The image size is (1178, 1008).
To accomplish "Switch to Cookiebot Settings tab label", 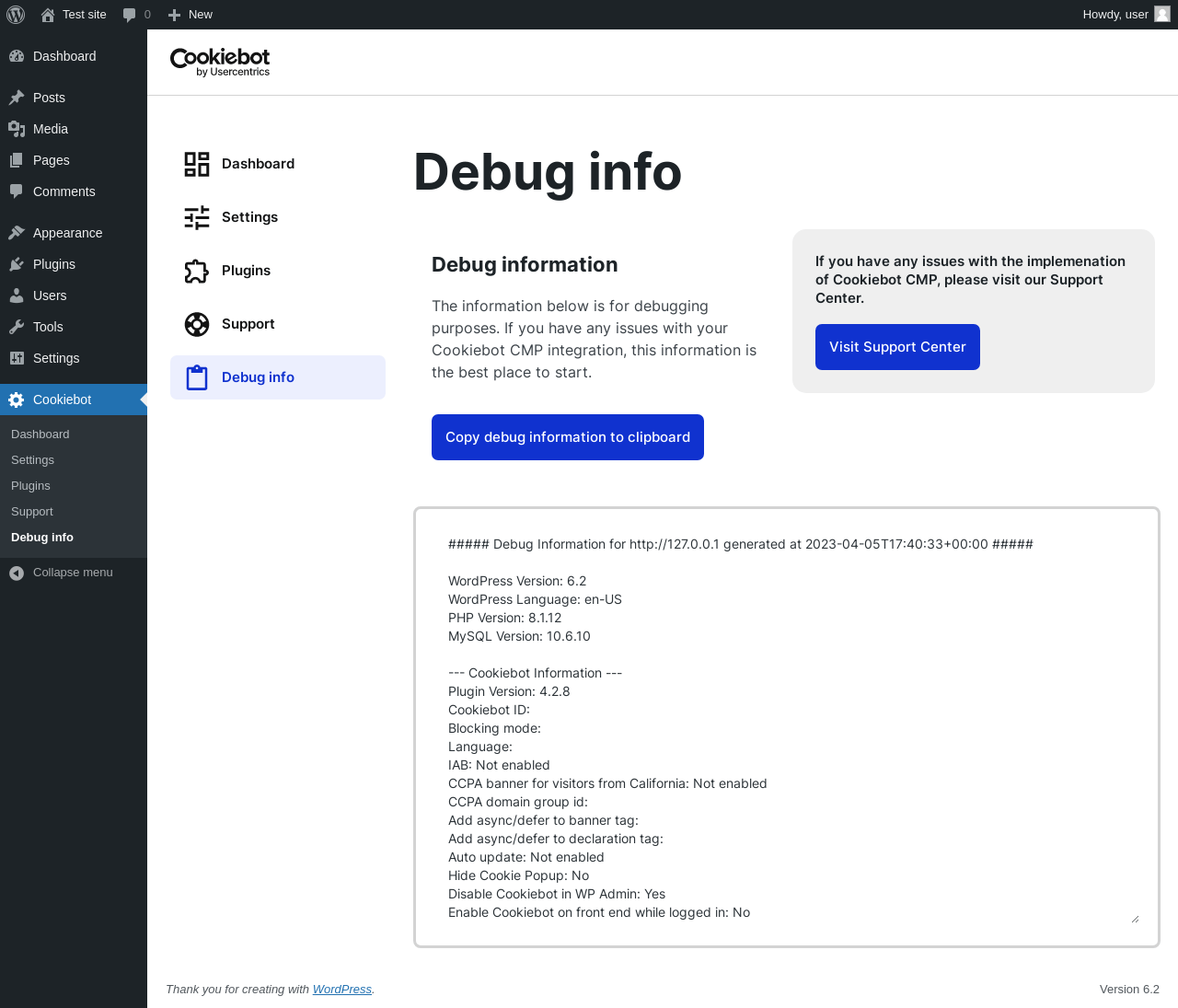I will tap(249, 217).
